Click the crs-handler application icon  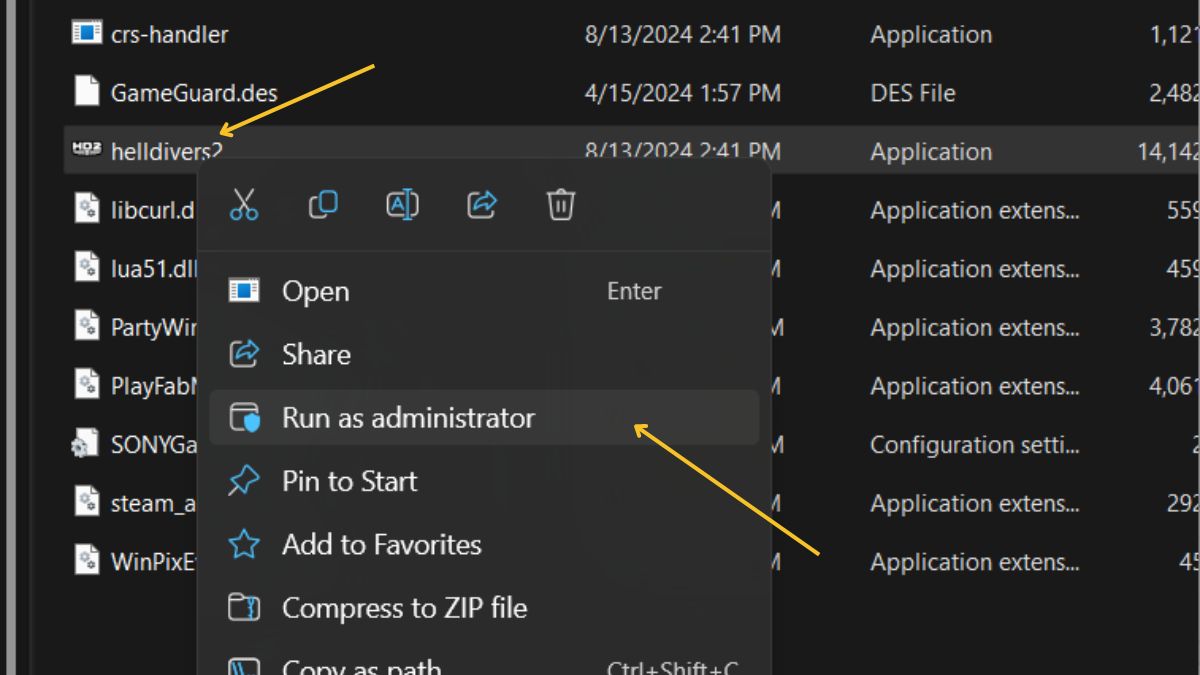[87, 33]
